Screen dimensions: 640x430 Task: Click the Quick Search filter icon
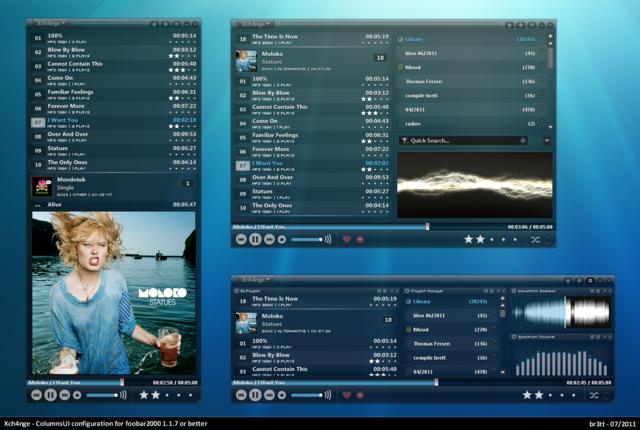tap(403, 141)
